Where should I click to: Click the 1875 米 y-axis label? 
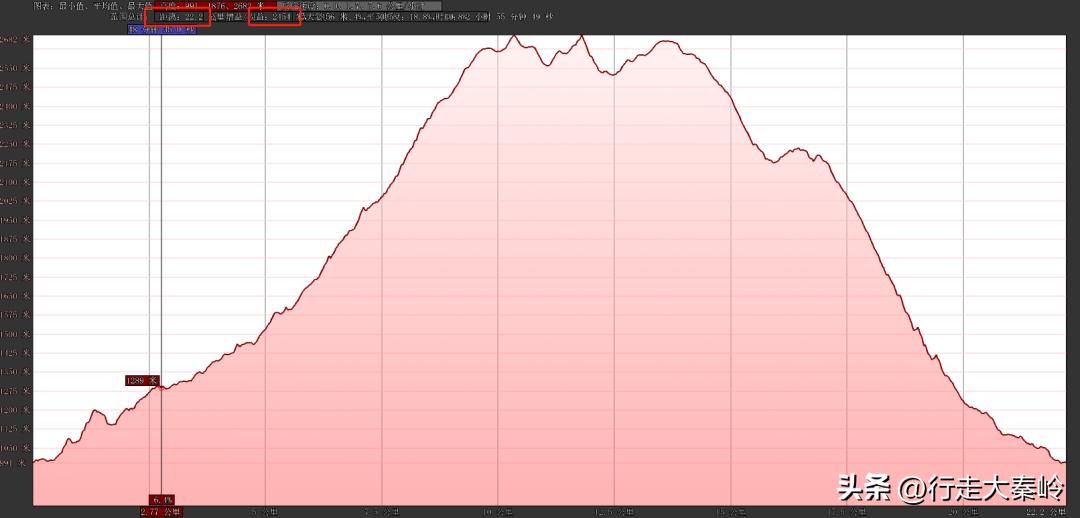pos(16,239)
